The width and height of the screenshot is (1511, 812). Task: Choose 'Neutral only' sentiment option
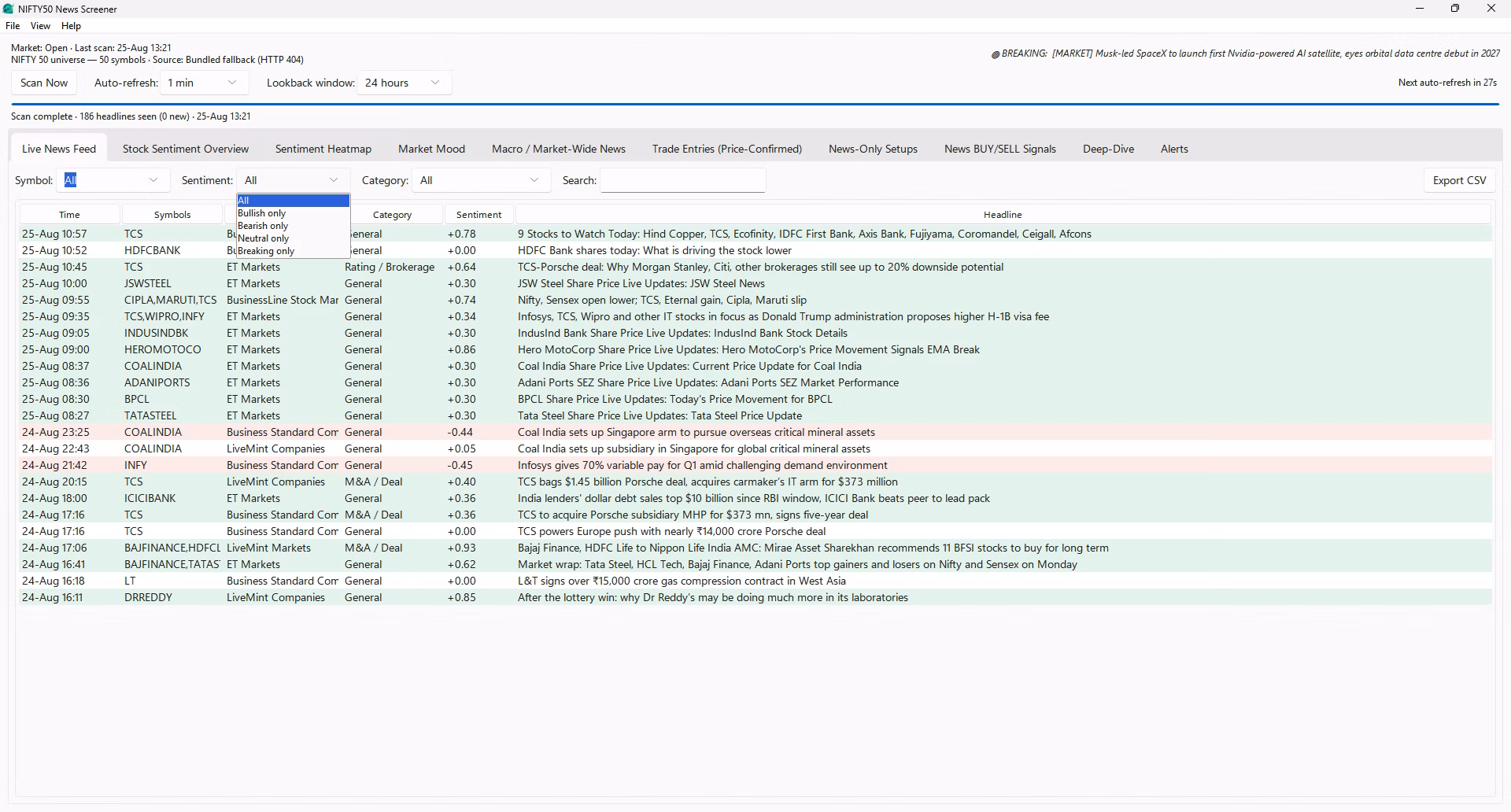pyautogui.click(x=293, y=238)
